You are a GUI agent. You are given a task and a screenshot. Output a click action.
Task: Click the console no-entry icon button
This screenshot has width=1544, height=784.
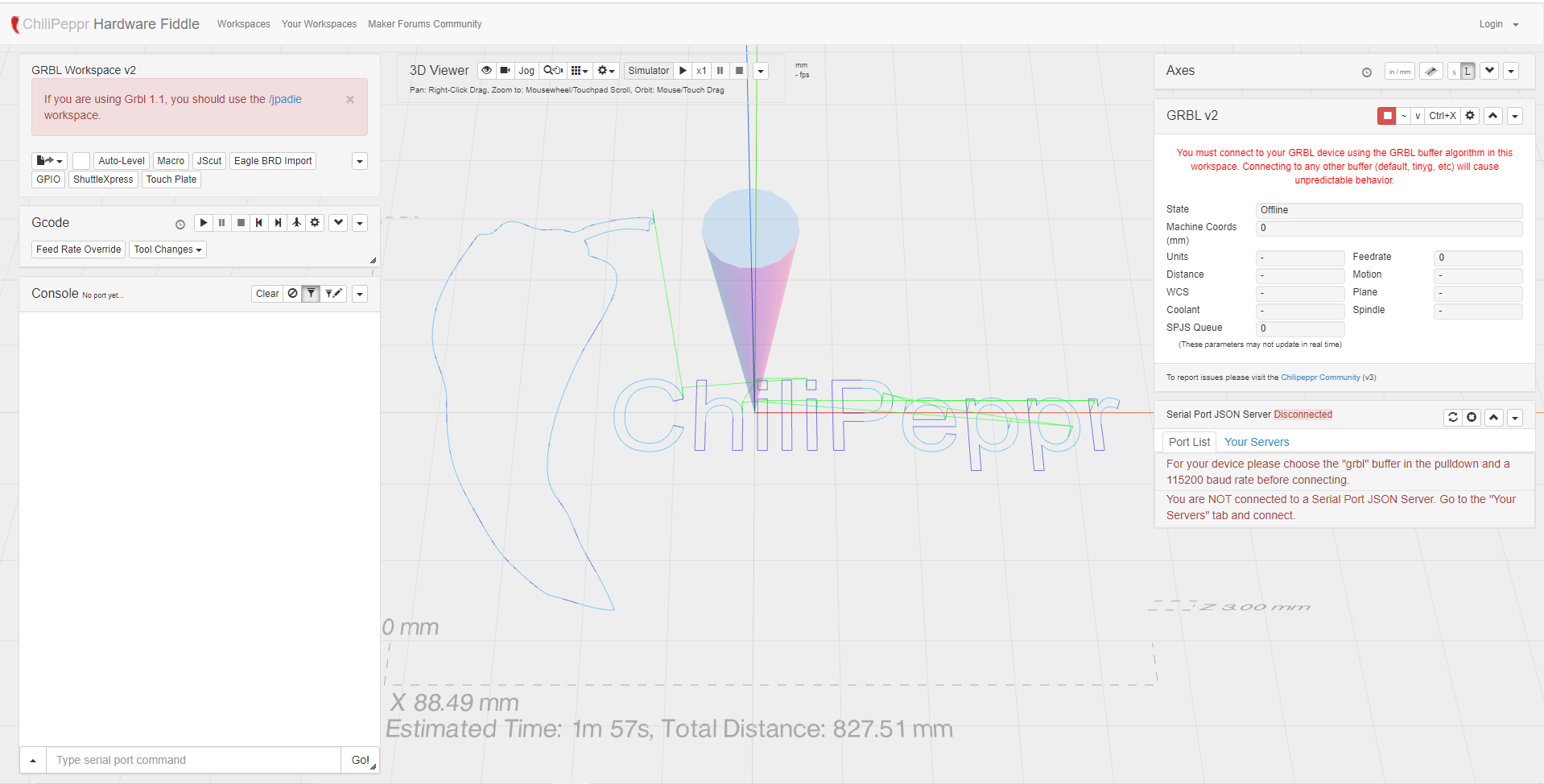[x=292, y=294]
